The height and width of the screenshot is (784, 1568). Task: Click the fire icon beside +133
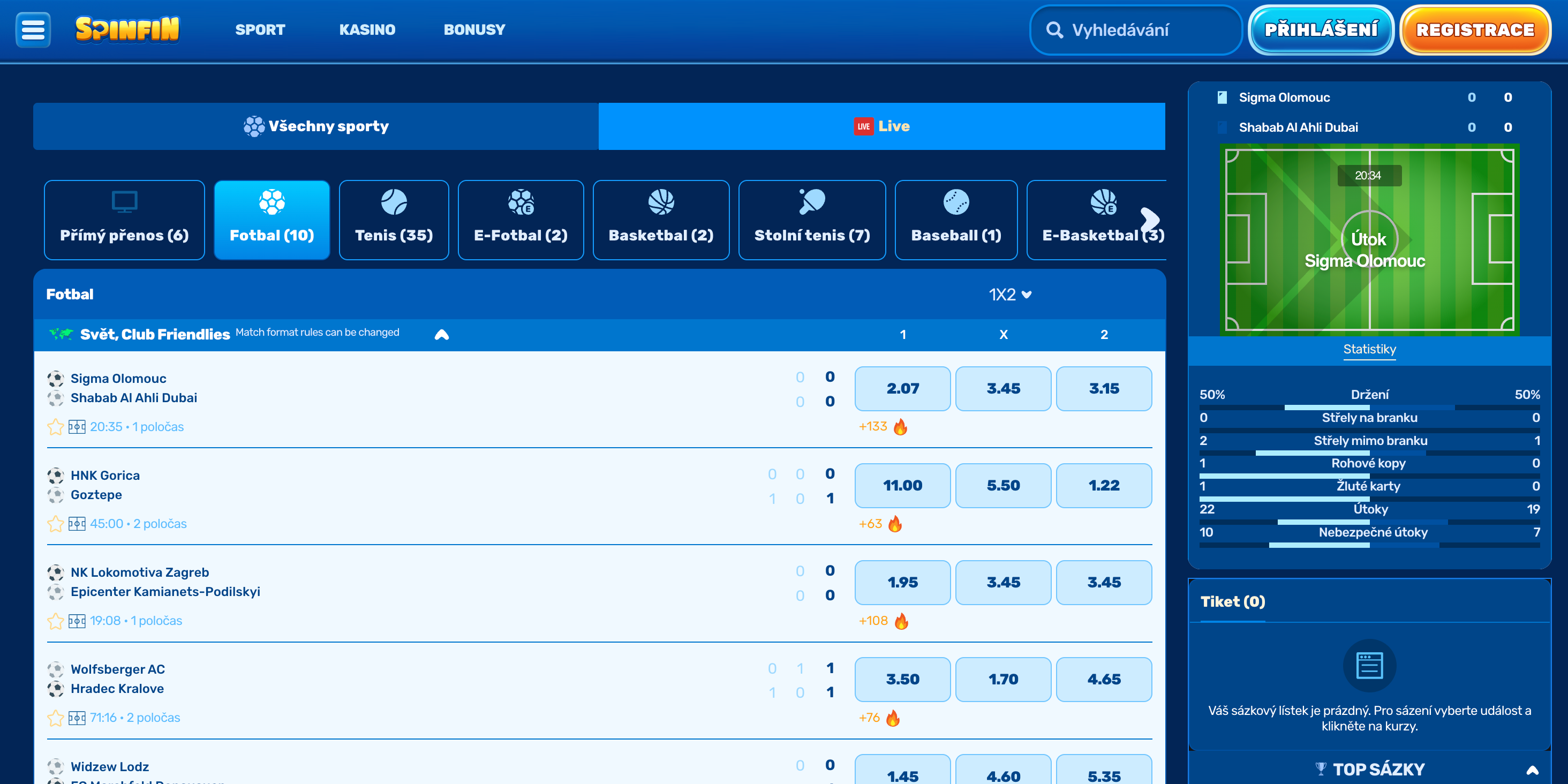pyautogui.click(x=900, y=427)
